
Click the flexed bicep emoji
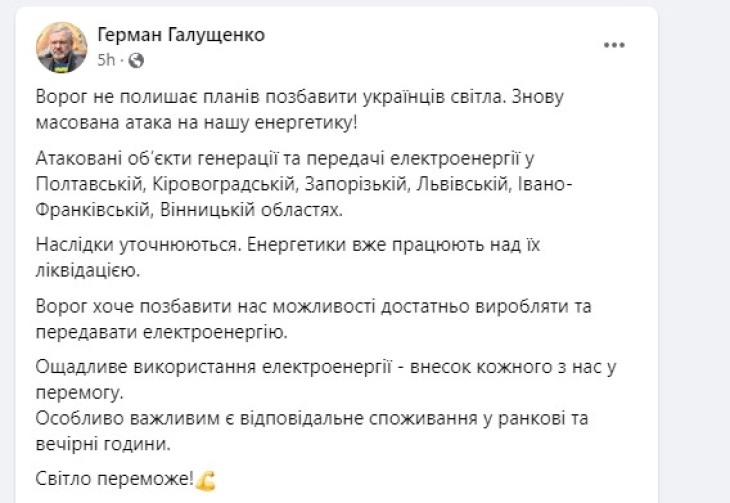tap(207, 479)
